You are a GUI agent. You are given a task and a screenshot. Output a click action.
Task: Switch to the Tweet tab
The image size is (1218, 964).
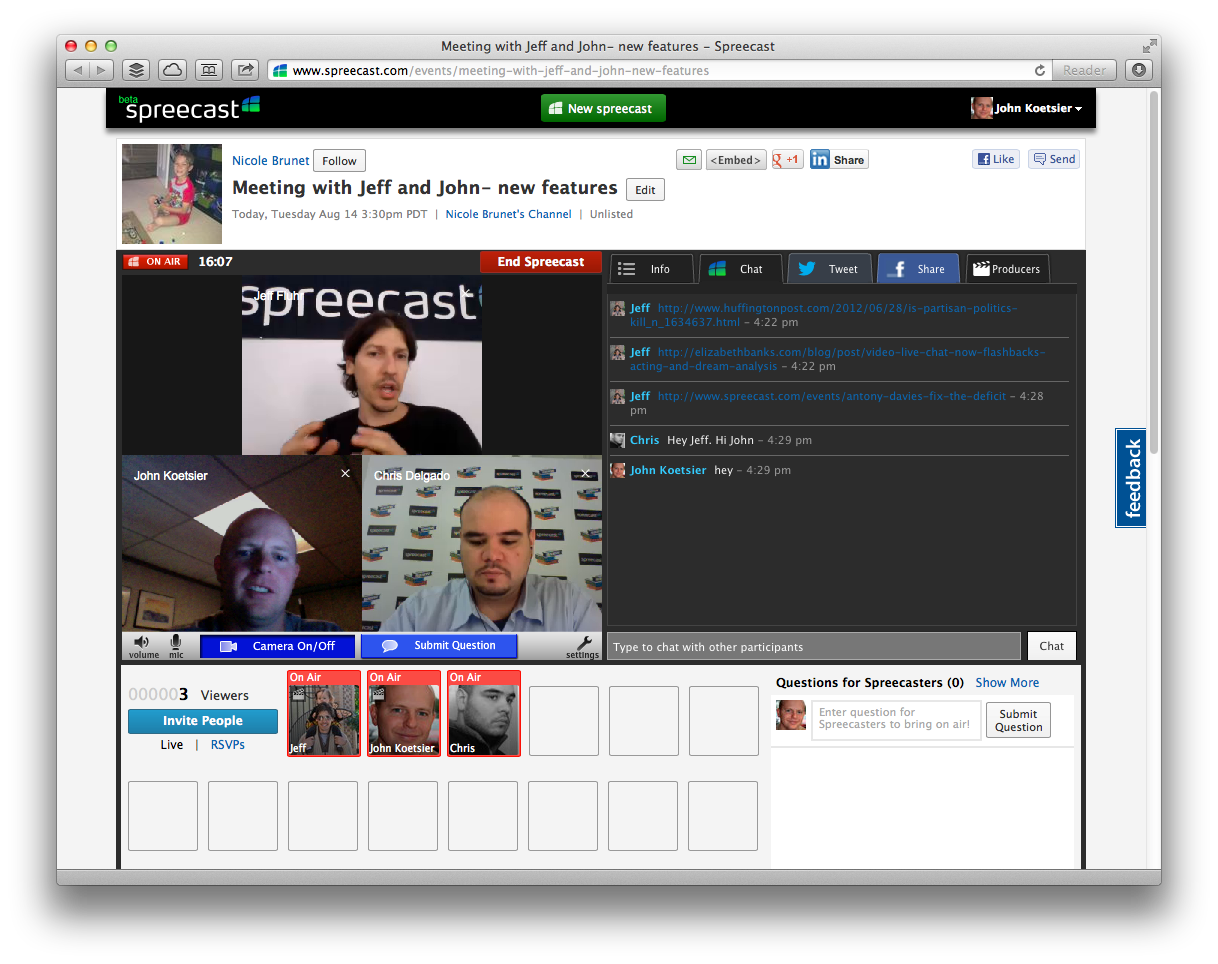click(x=829, y=269)
